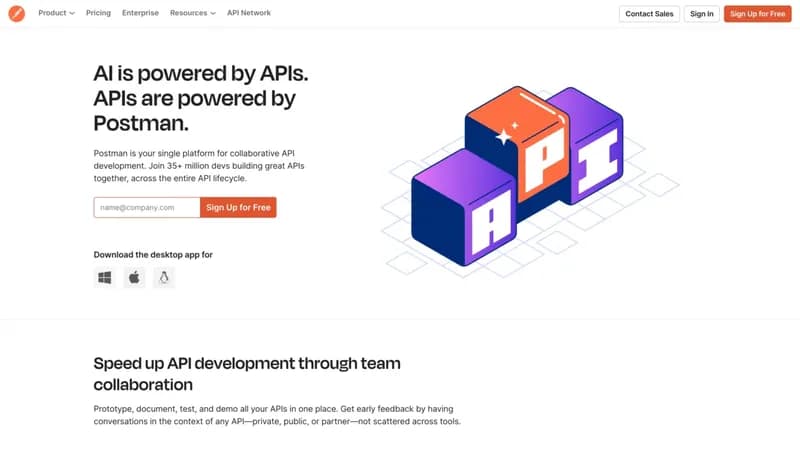Screen dimensions: 800x458
Task: Open the Pricing page
Action: click(98, 13)
